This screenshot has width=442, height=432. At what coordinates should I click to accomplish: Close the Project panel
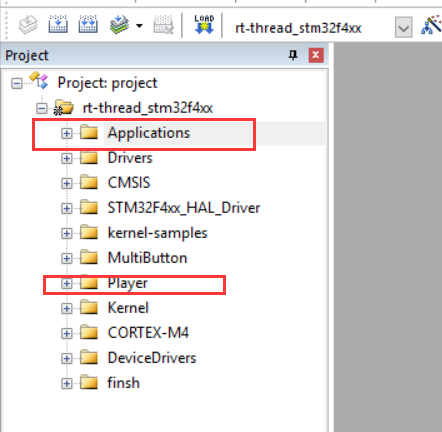(316, 55)
